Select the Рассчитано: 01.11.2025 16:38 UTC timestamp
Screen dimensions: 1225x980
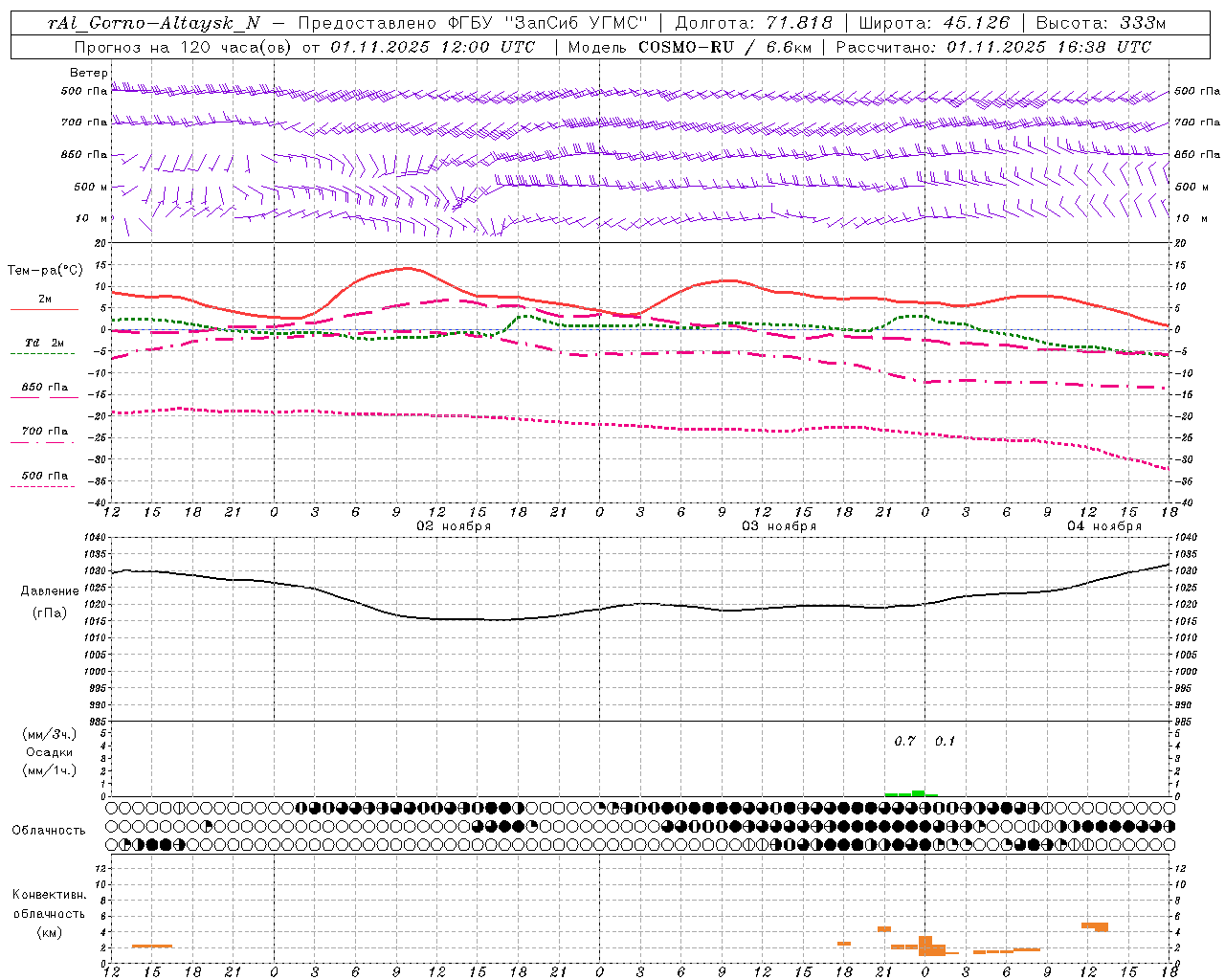click(x=993, y=47)
